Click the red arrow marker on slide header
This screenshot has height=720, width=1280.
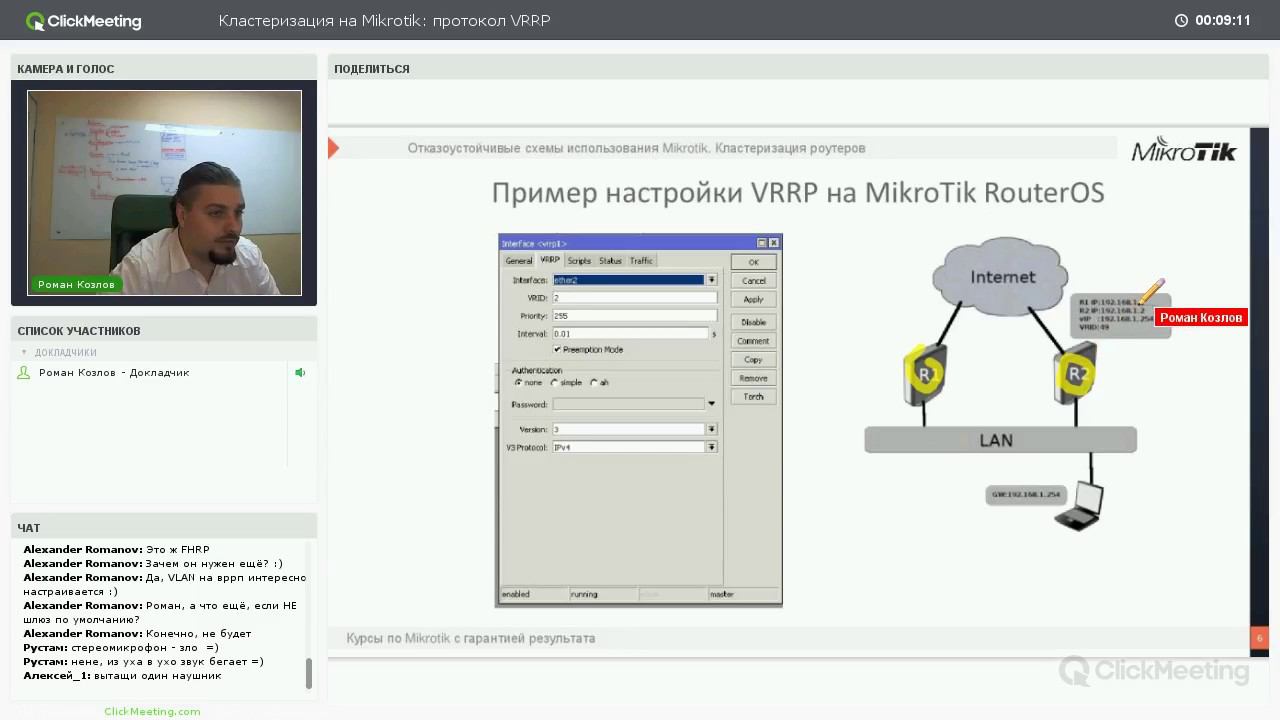[x=334, y=148]
